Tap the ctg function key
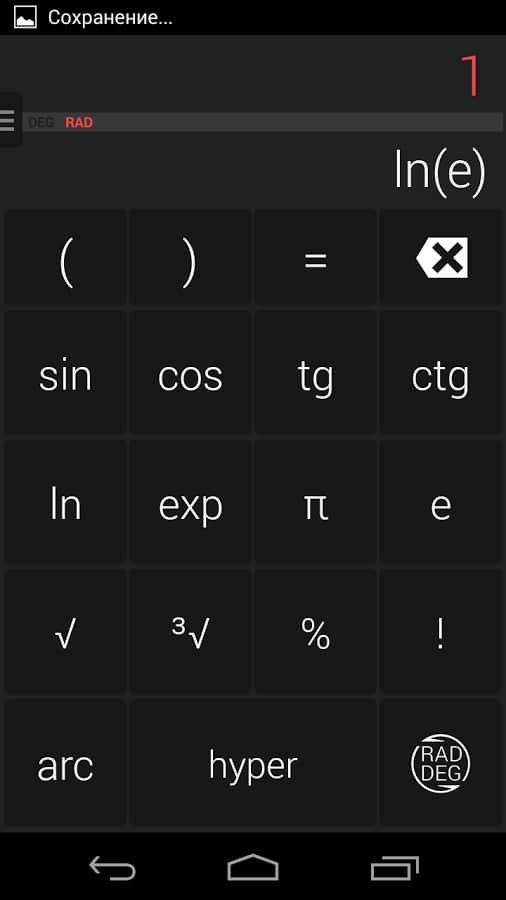Viewport: 506px width, 900px height. click(441, 374)
